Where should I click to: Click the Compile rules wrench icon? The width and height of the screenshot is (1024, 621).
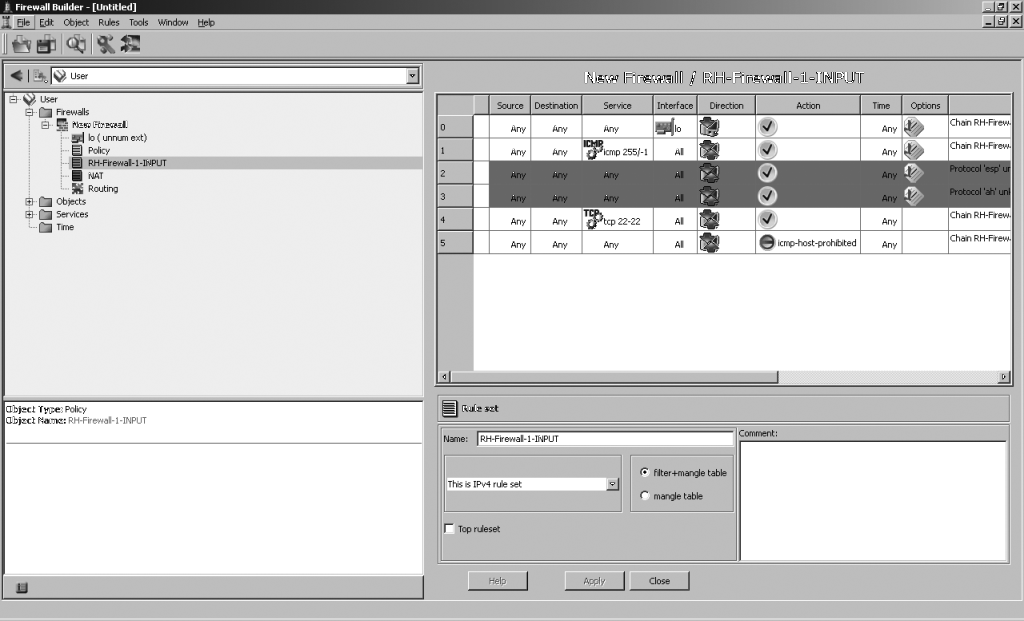106,44
